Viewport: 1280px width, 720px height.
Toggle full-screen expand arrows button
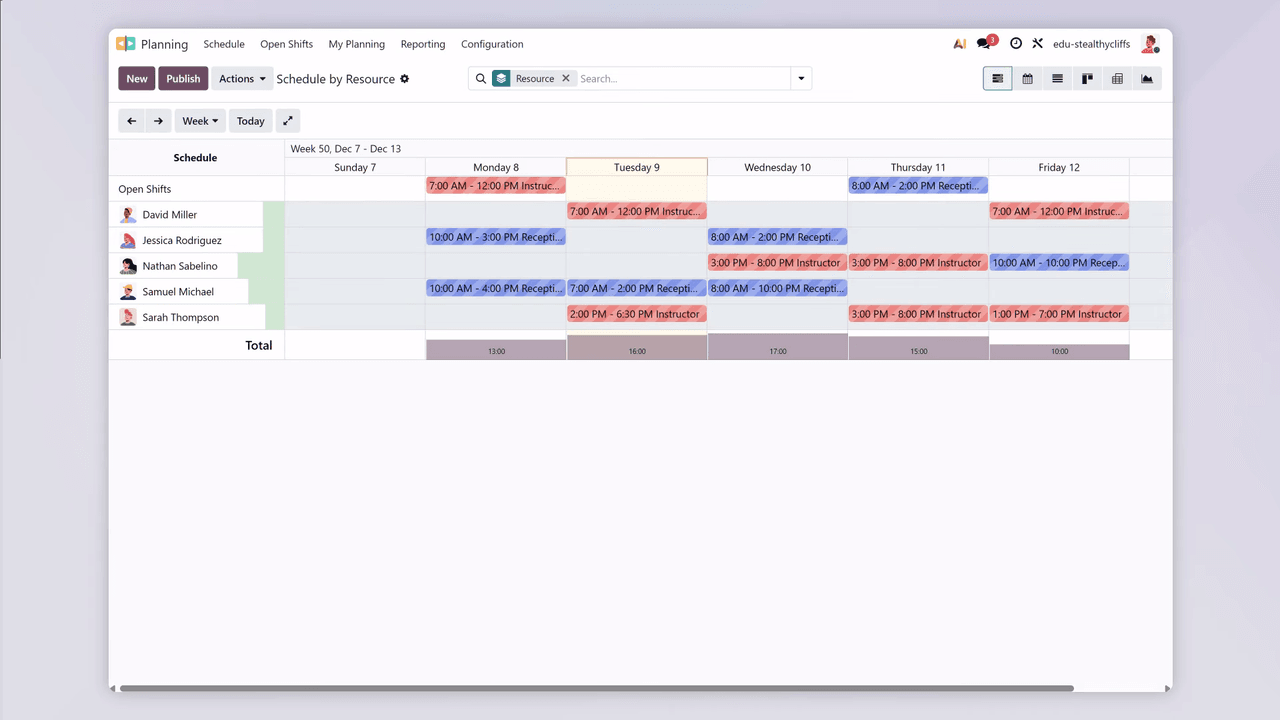287,121
